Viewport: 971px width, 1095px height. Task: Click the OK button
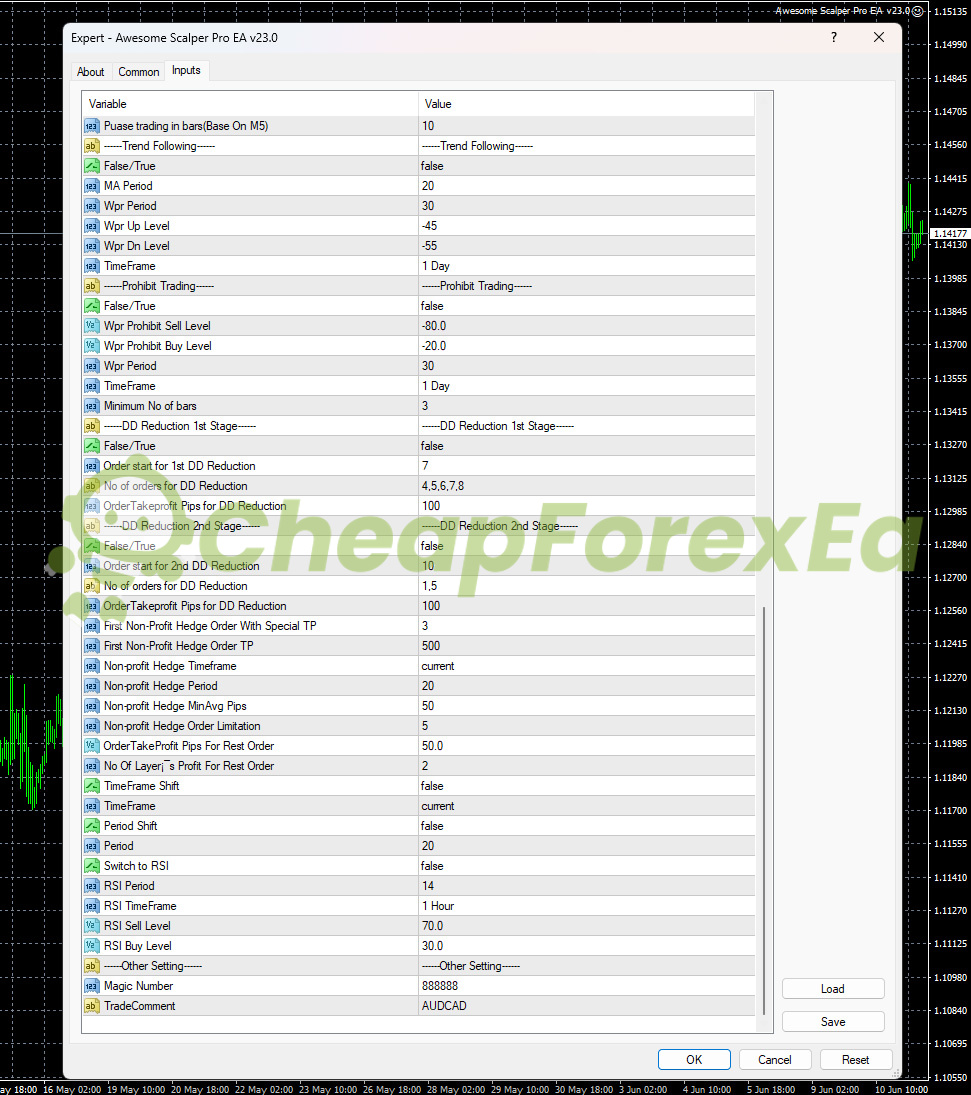694,1059
